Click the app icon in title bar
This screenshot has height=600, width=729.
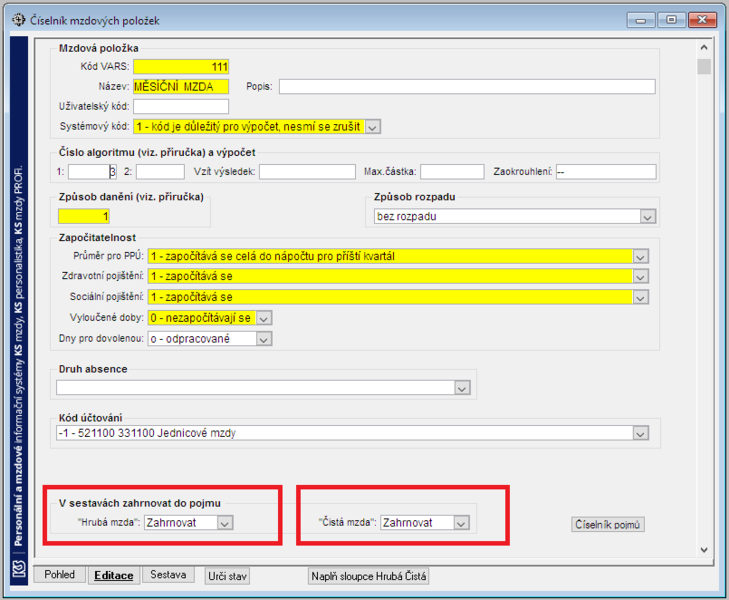(18, 20)
